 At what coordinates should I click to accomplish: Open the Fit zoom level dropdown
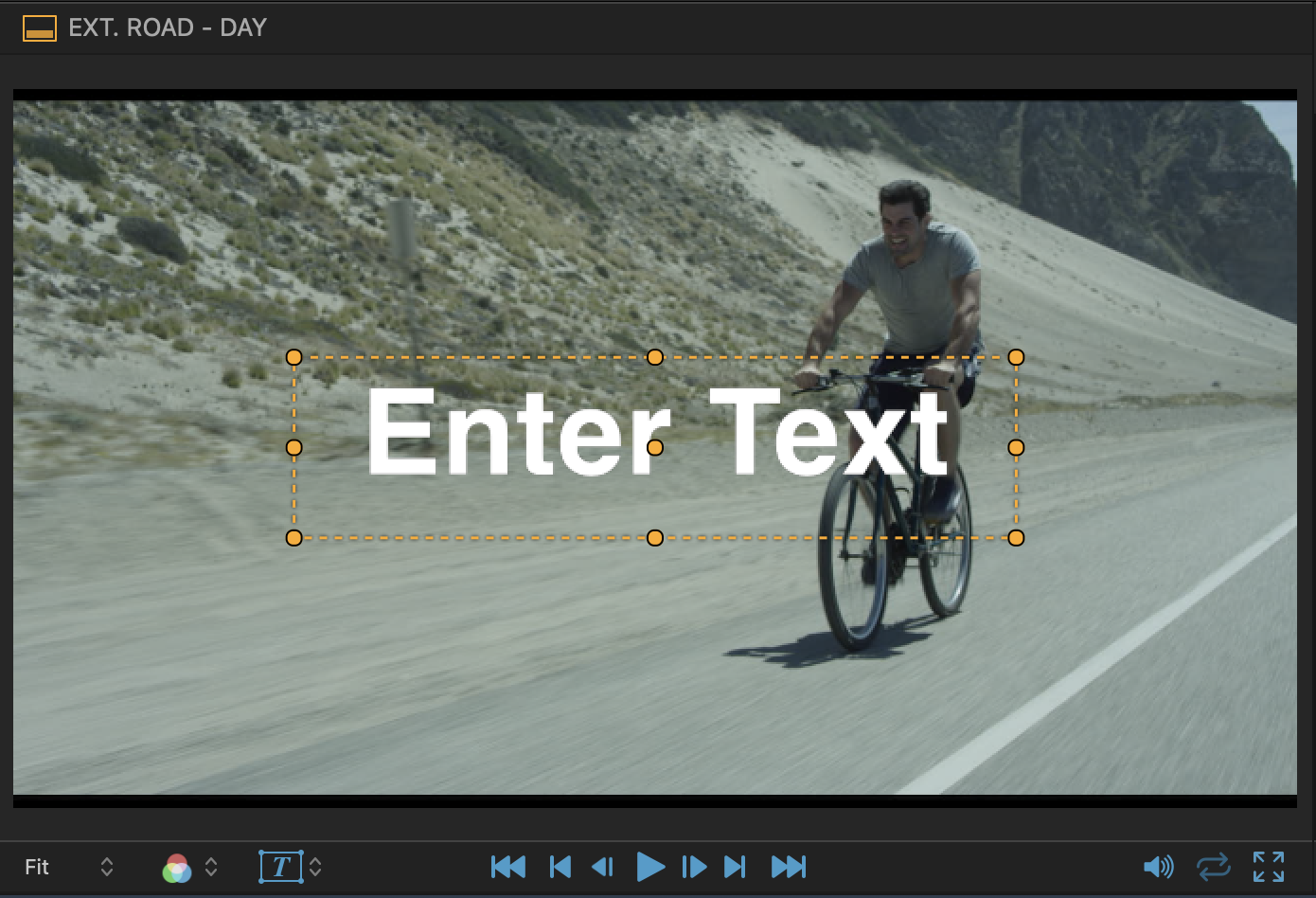69,867
